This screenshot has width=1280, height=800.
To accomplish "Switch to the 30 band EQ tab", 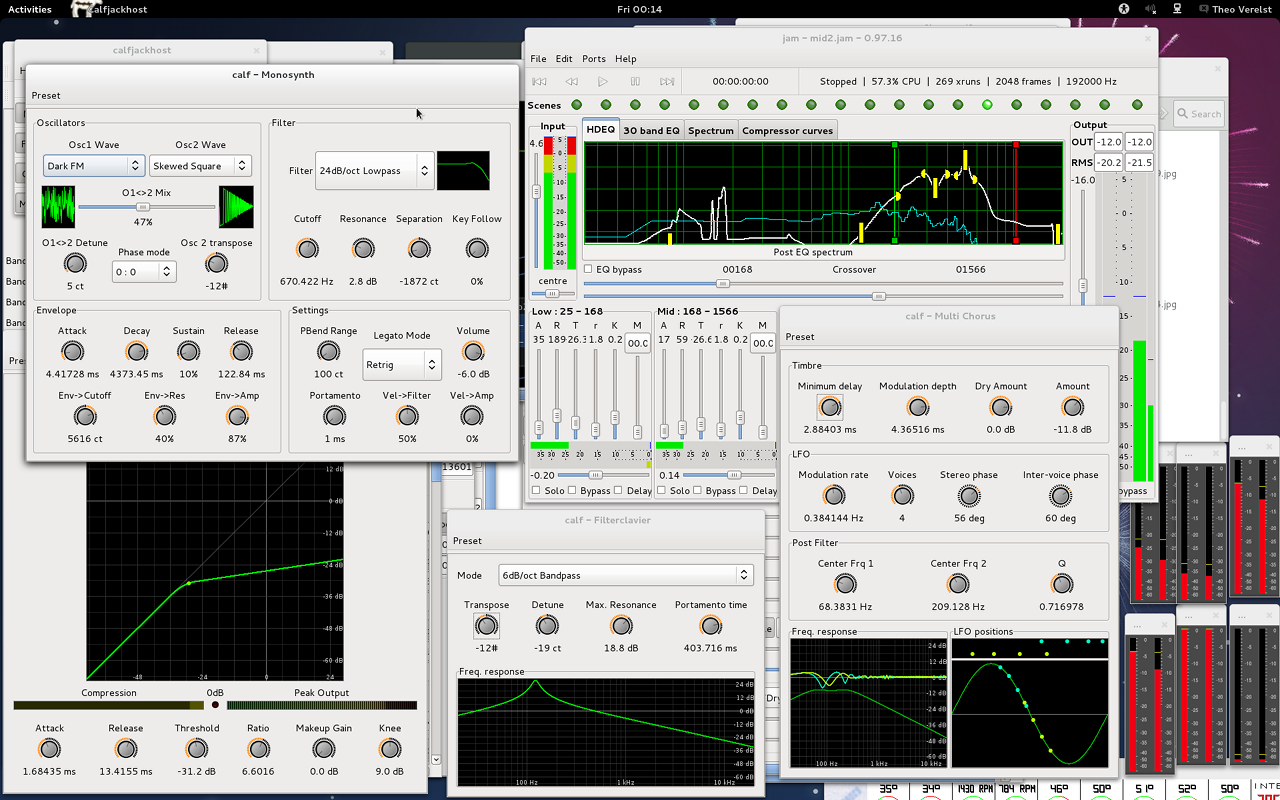I will pyautogui.click(x=651, y=131).
